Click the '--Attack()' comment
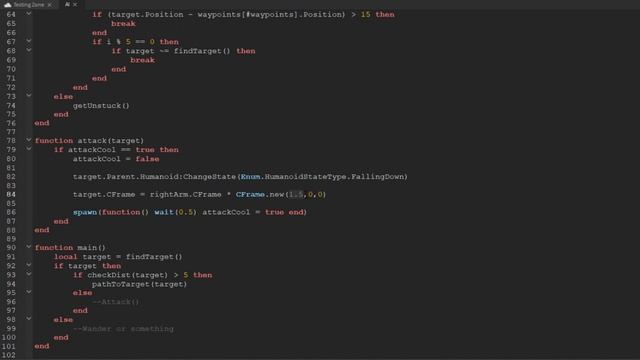Image resolution: width=640 pixels, height=360 pixels. pyautogui.click(x=116, y=302)
